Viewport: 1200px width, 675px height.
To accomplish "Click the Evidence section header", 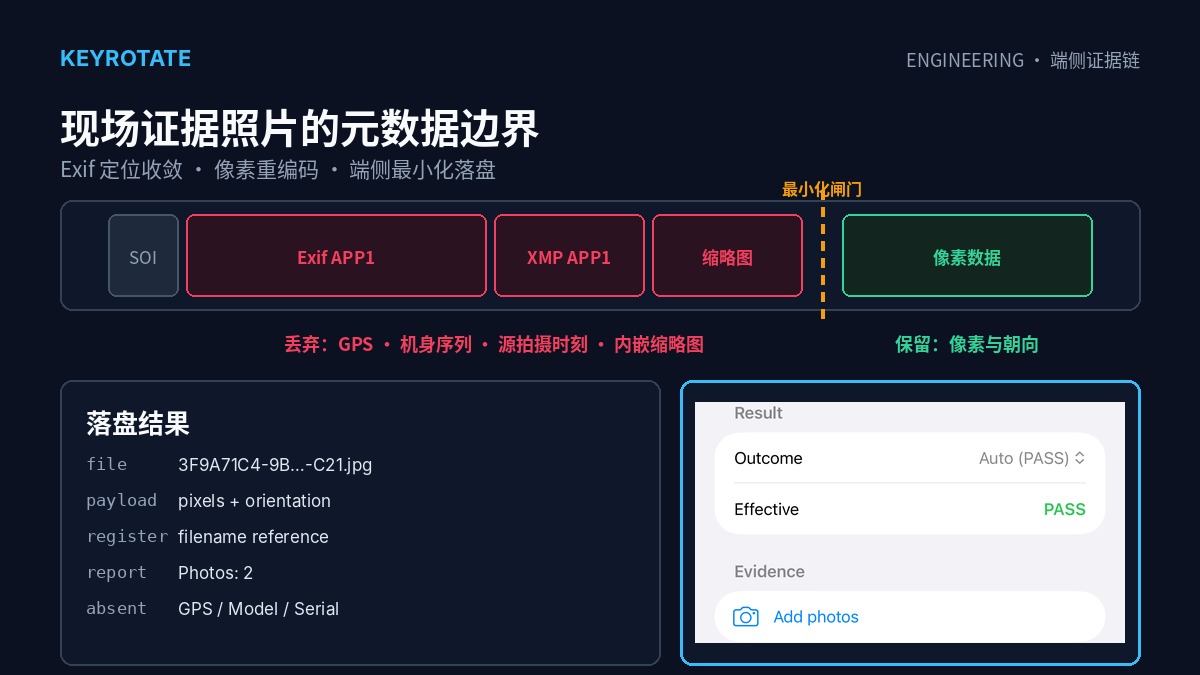I will 769,572.
